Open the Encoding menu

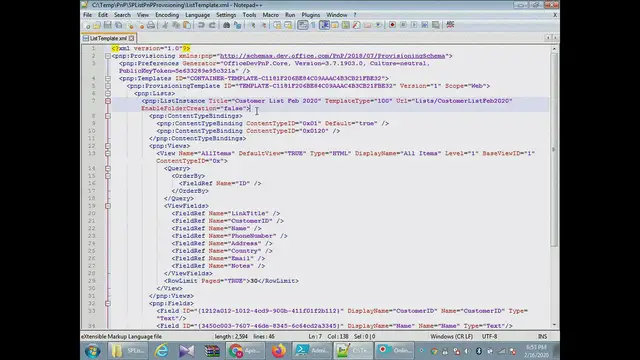pos(167,15)
